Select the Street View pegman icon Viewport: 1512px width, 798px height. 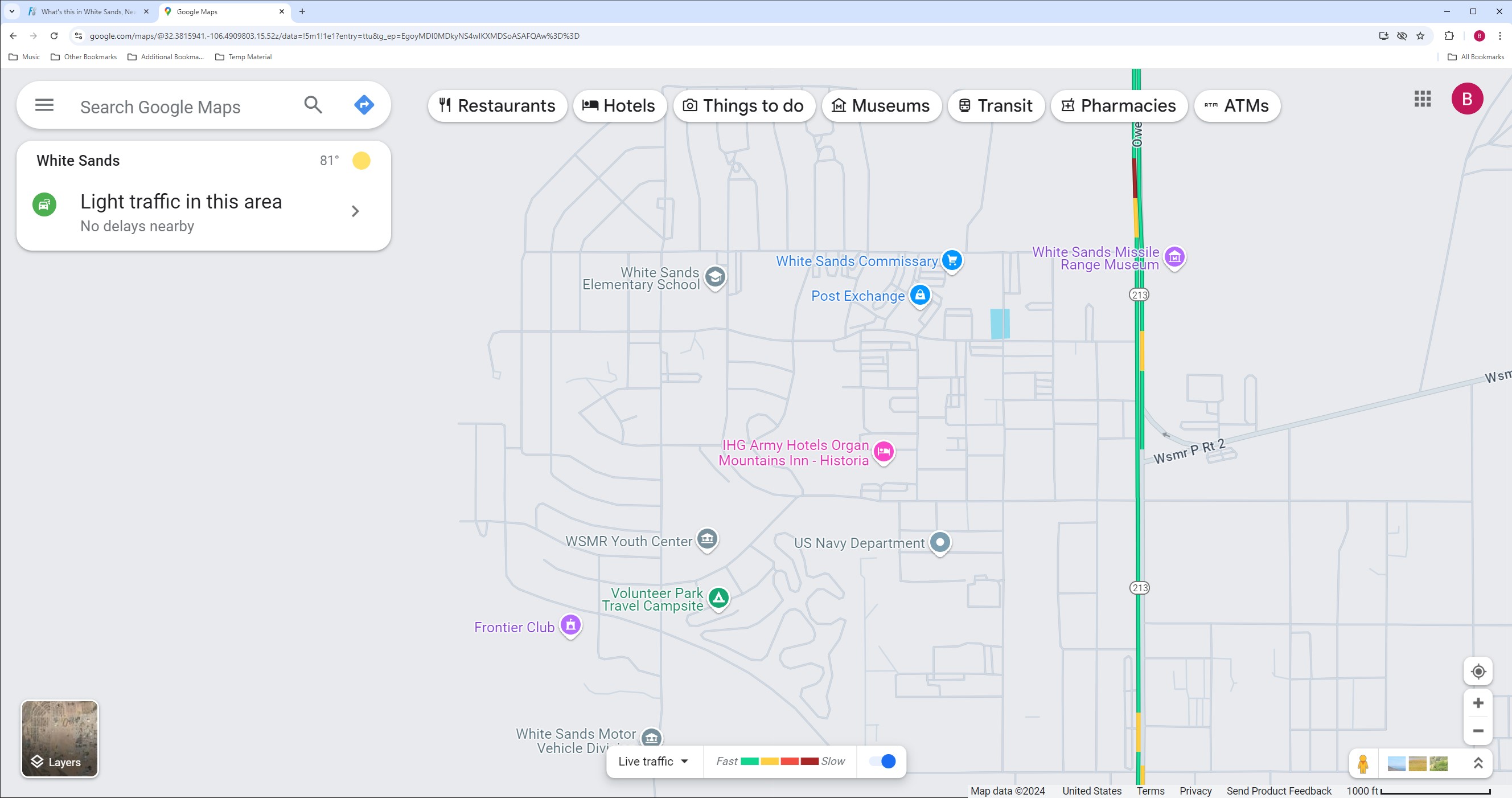tap(1363, 763)
